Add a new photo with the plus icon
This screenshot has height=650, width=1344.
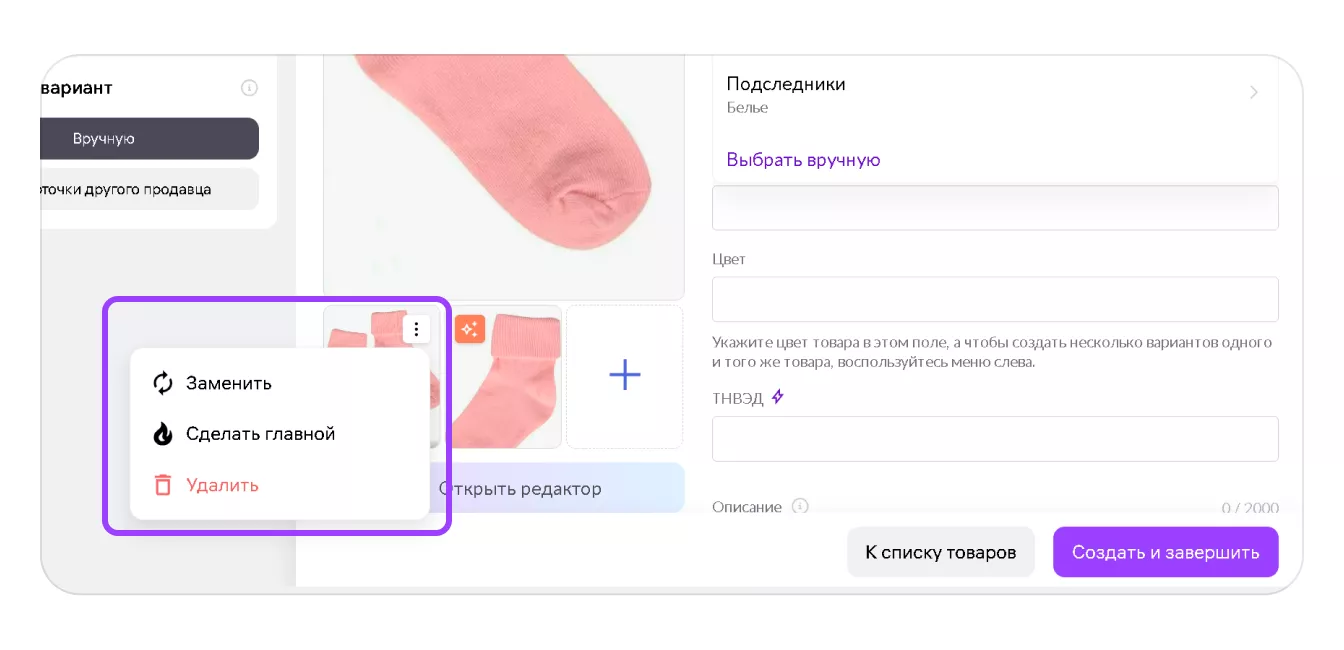coord(625,376)
